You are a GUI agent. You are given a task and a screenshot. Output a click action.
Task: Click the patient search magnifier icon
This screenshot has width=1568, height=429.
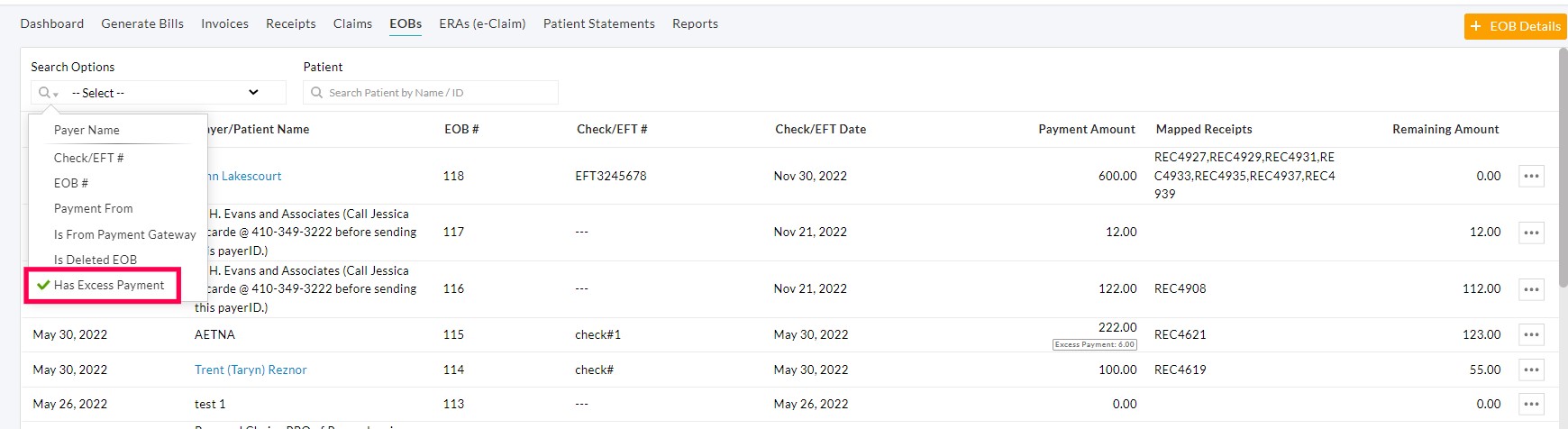tap(316, 93)
